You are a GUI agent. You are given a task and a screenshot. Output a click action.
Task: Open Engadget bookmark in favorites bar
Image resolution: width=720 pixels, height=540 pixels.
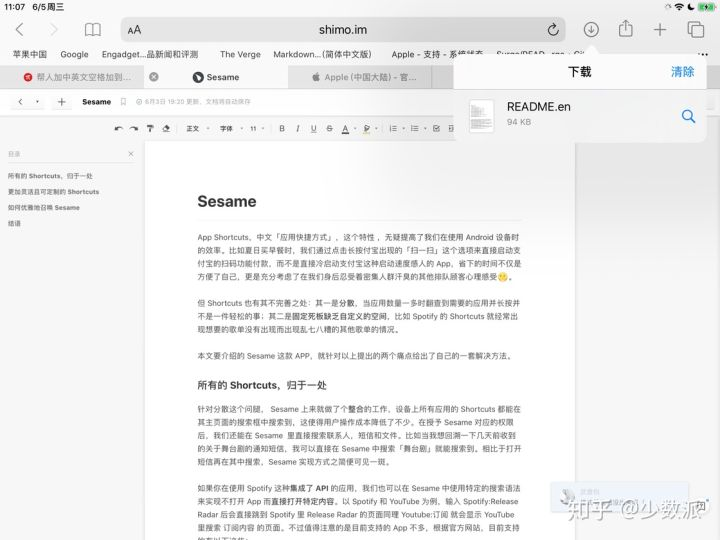click(x=150, y=54)
